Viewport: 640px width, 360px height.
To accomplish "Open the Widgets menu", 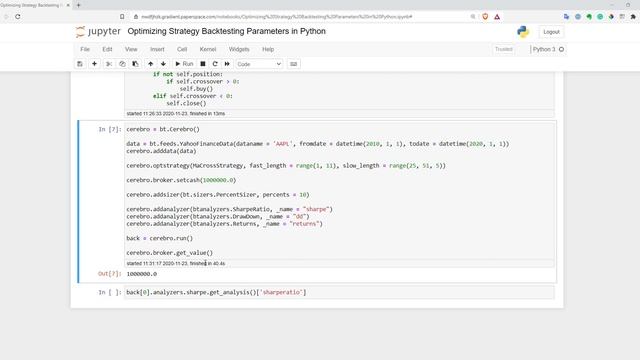I will click(239, 49).
